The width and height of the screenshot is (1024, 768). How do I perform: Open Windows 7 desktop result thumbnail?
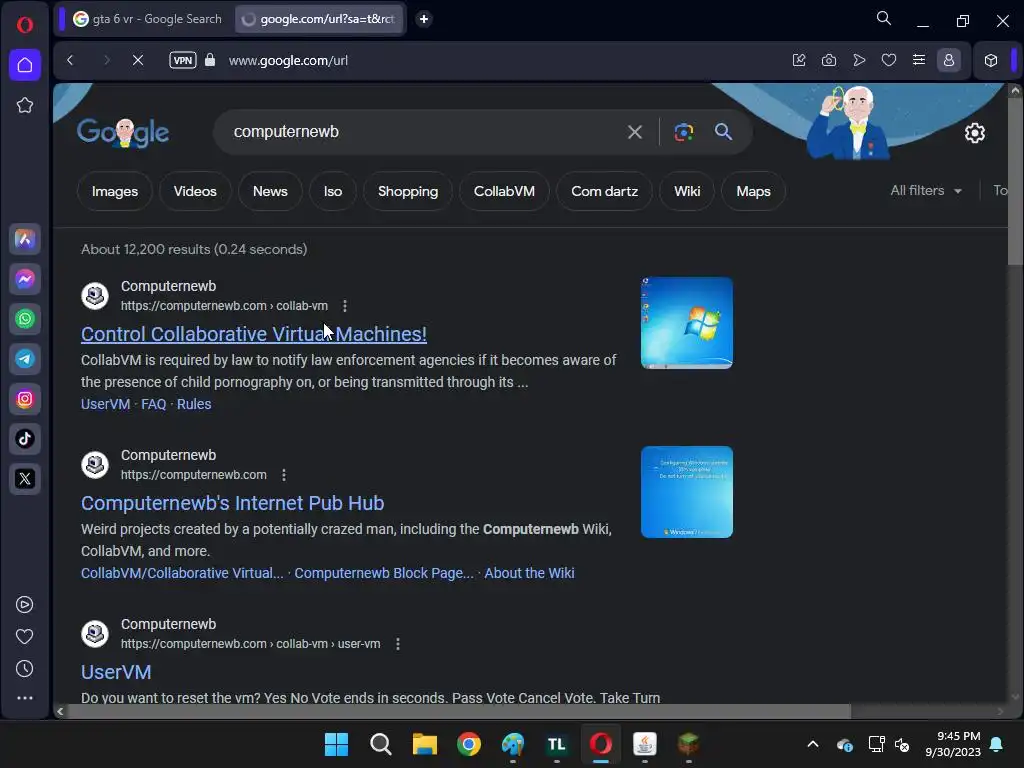(x=687, y=323)
